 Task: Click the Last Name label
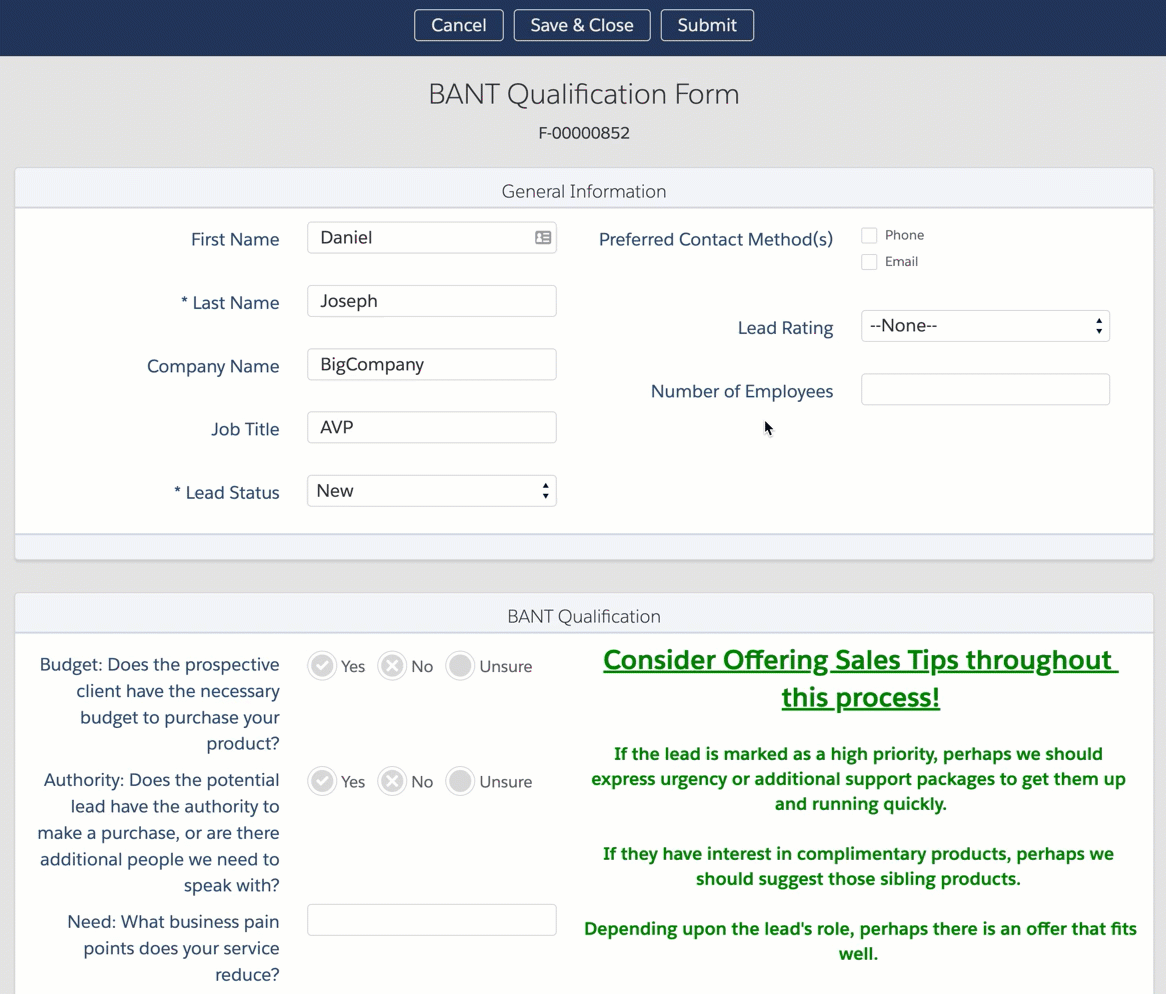coord(230,303)
